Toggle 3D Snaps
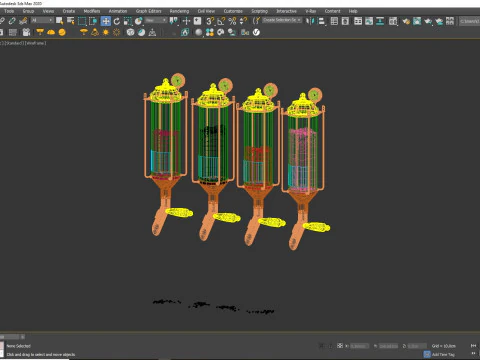Screen dimensions: 480x360 210,21
